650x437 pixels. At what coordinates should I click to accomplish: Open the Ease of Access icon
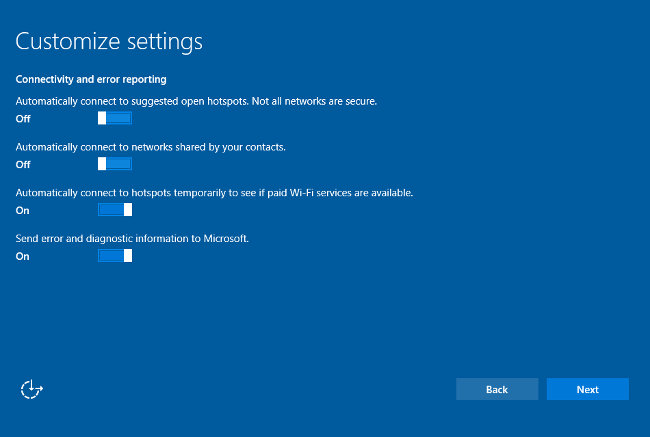(32, 389)
